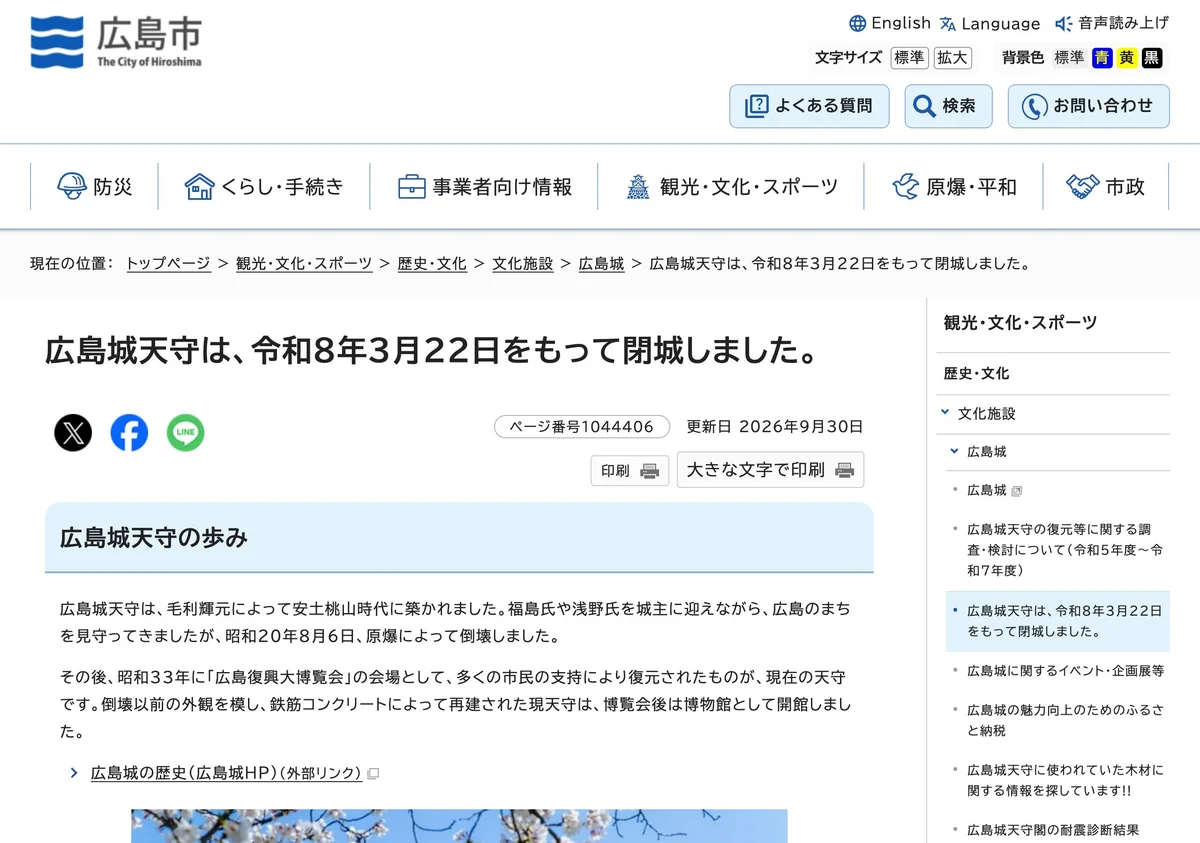
Task: Go to トップページ breadcrumb
Action: pos(168,264)
